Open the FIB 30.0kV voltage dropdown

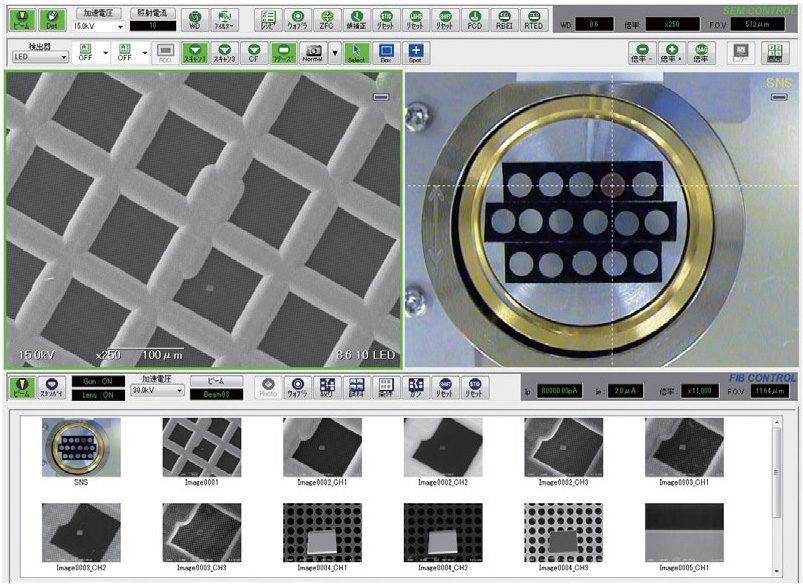[157, 390]
